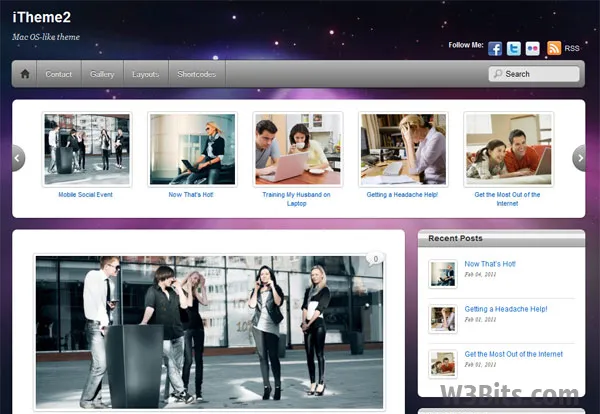The height and width of the screenshot is (414, 600).
Task: Open the Shortcodes menu item
Action: (x=197, y=74)
